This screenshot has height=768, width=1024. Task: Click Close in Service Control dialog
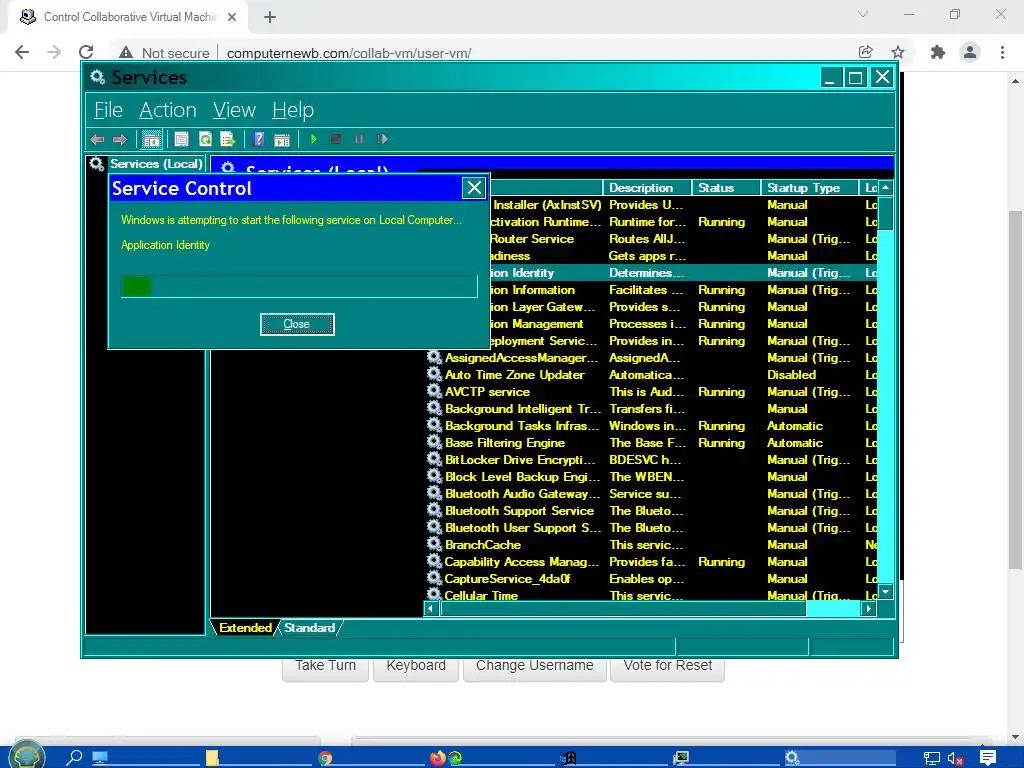tap(297, 324)
